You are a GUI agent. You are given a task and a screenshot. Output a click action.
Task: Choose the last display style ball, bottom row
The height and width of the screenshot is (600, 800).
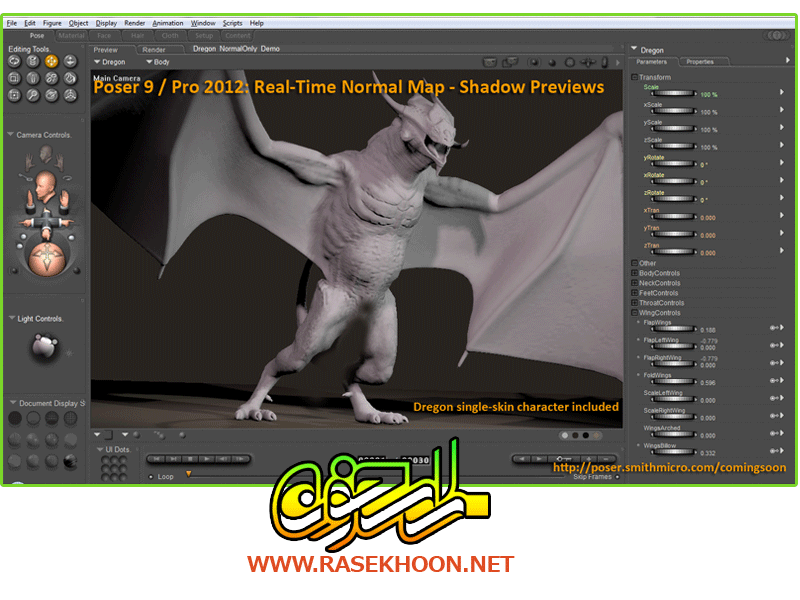click(70, 461)
